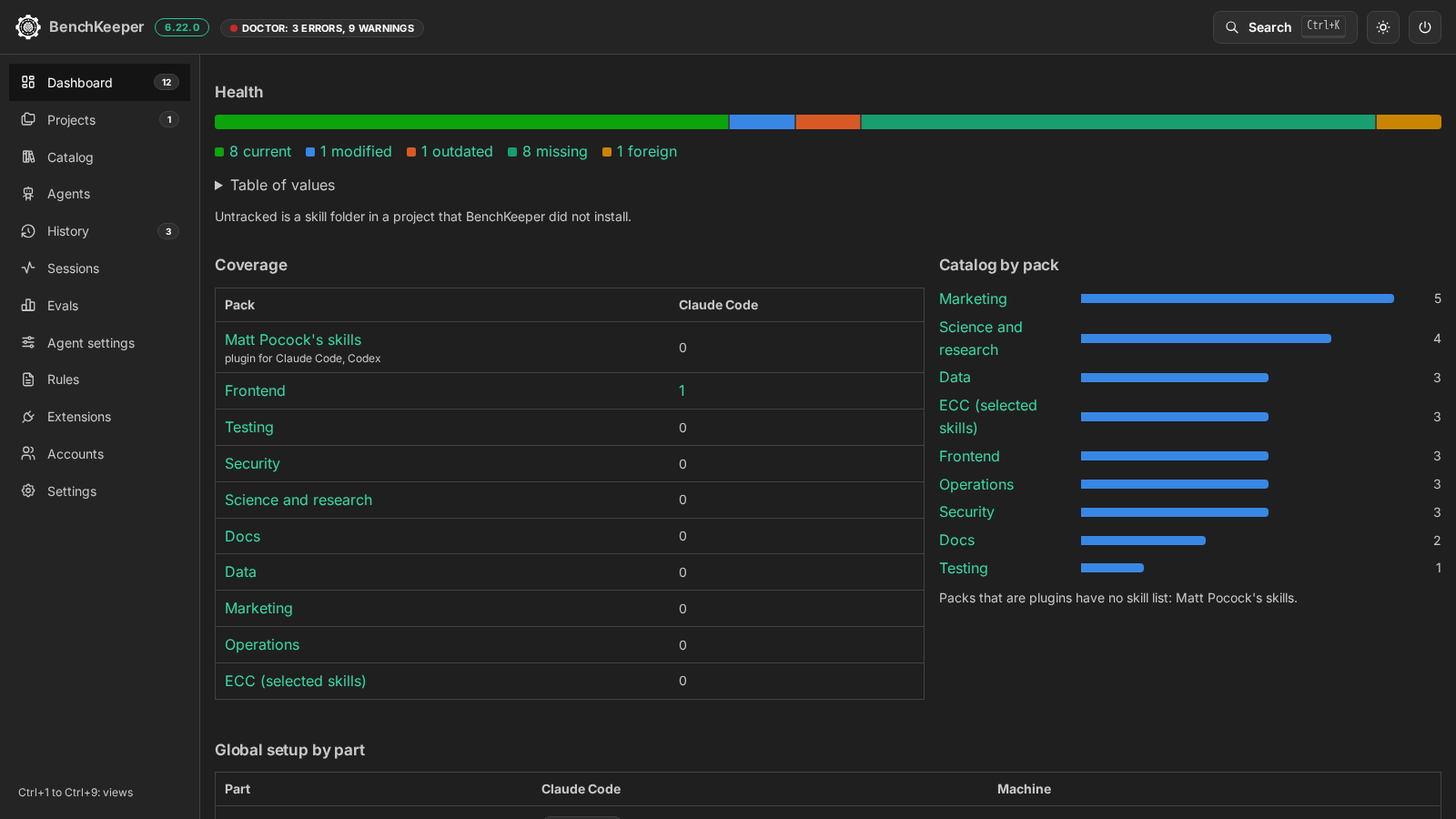The height and width of the screenshot is (819, 1456).
Task: Click the orange-red outdated Health bar segment
Action: tap(828, 122)
